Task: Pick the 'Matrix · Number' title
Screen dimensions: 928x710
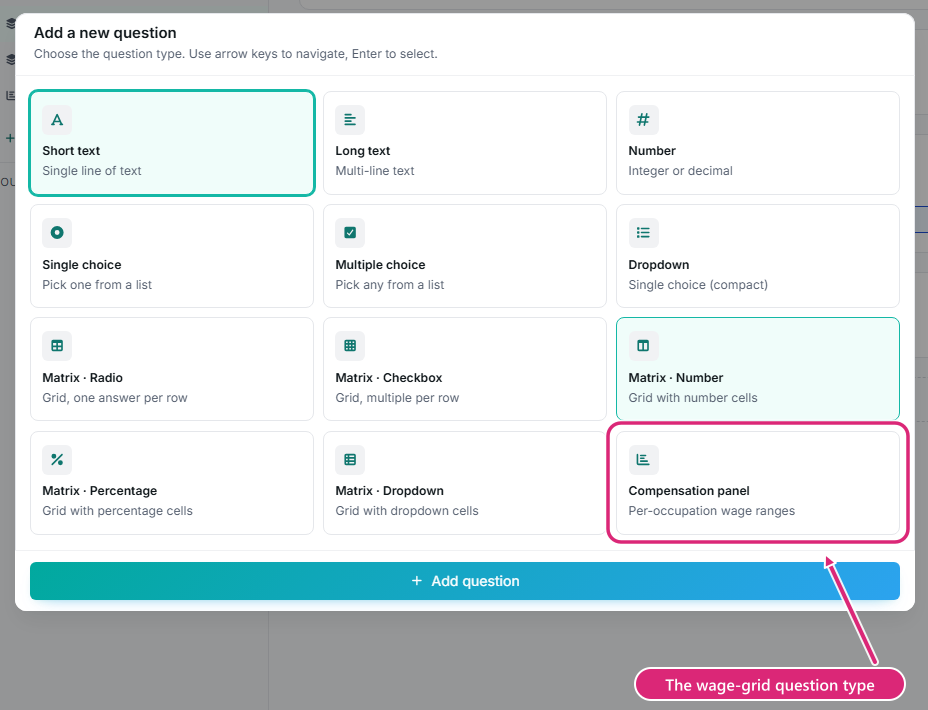Action: pyautogui.click(x=676, y=377)
